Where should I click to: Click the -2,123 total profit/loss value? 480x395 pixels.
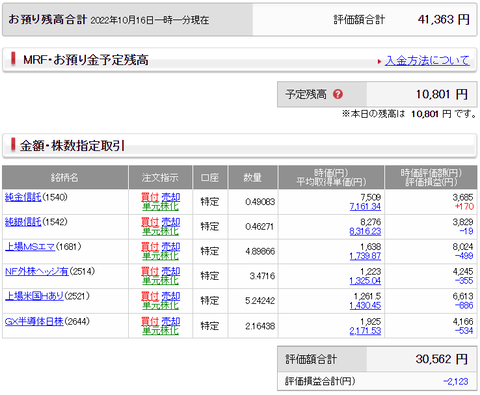coord(456,381)
